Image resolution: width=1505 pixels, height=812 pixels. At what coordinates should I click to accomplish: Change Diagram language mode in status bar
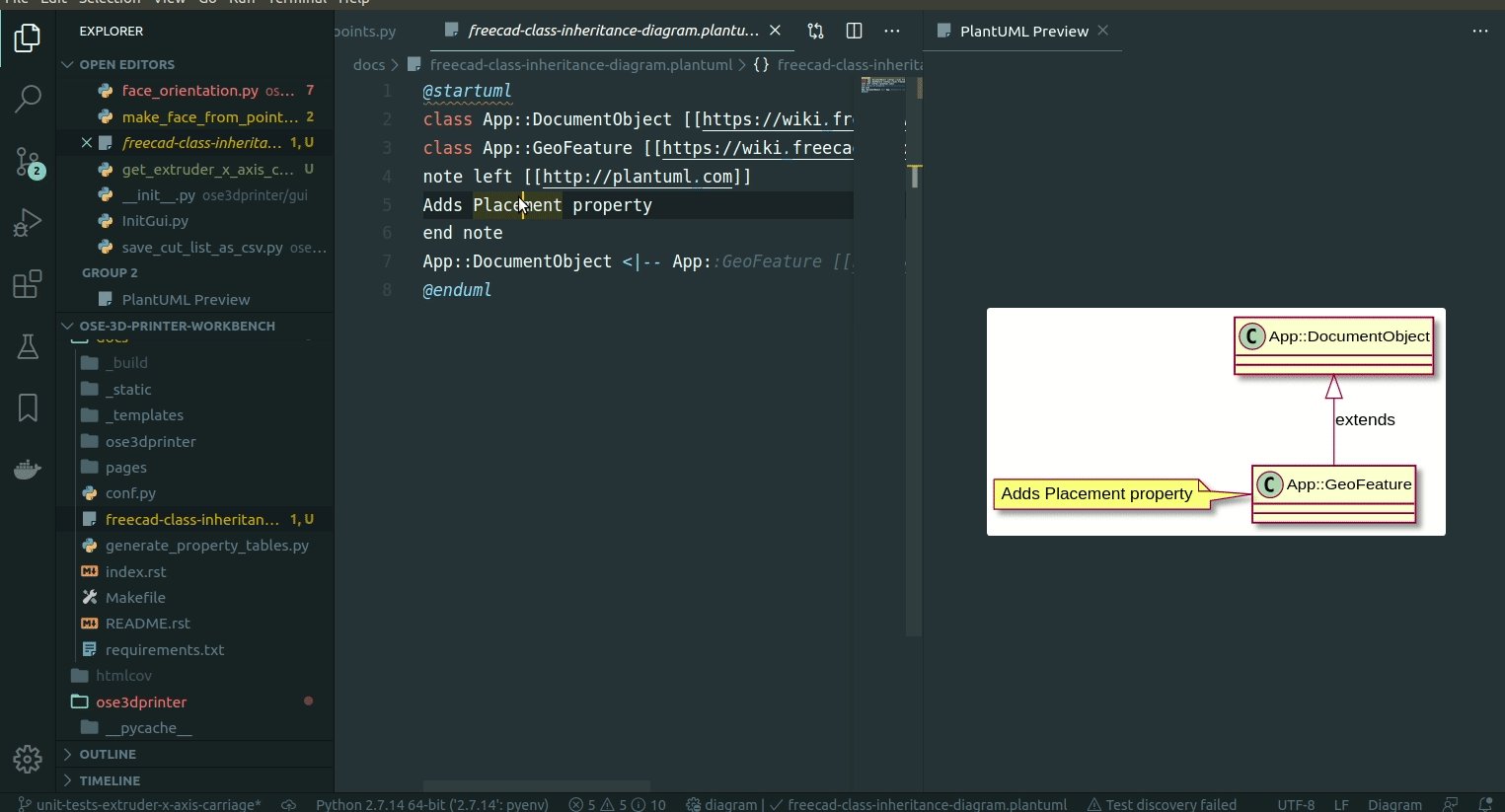1394,804
